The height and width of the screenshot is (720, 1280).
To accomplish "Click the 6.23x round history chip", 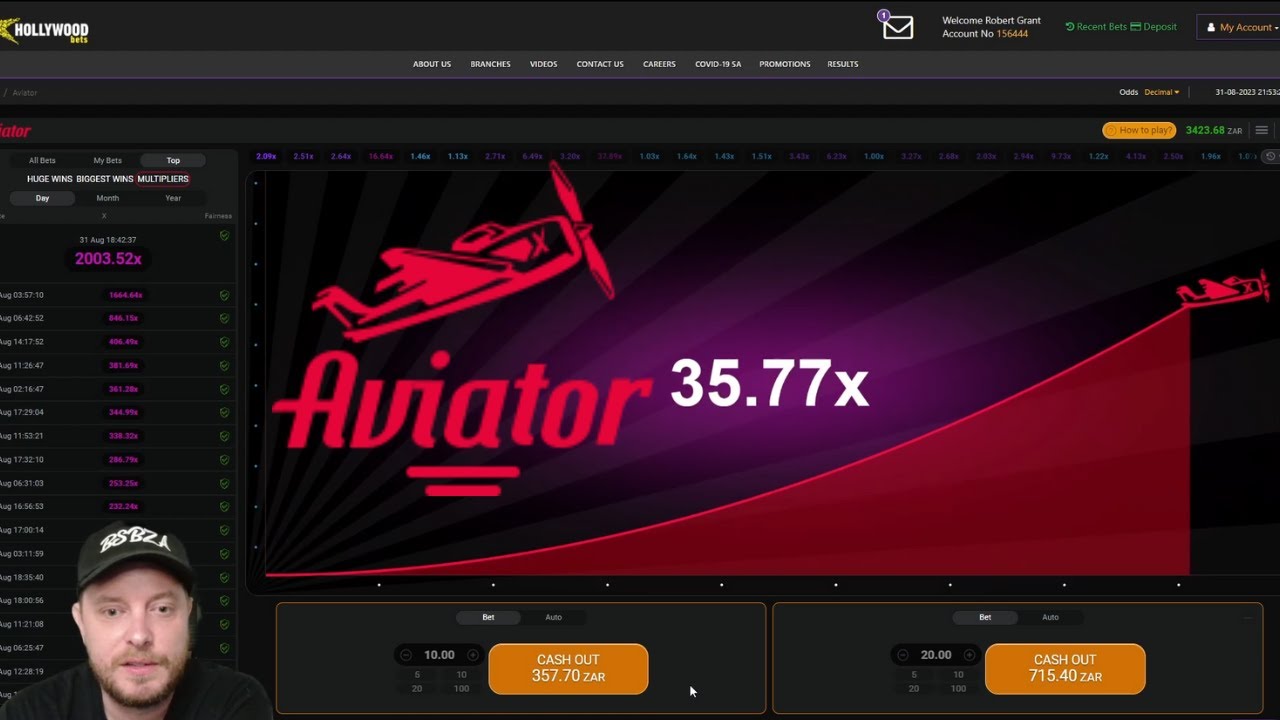I will (x=836, y=157).
